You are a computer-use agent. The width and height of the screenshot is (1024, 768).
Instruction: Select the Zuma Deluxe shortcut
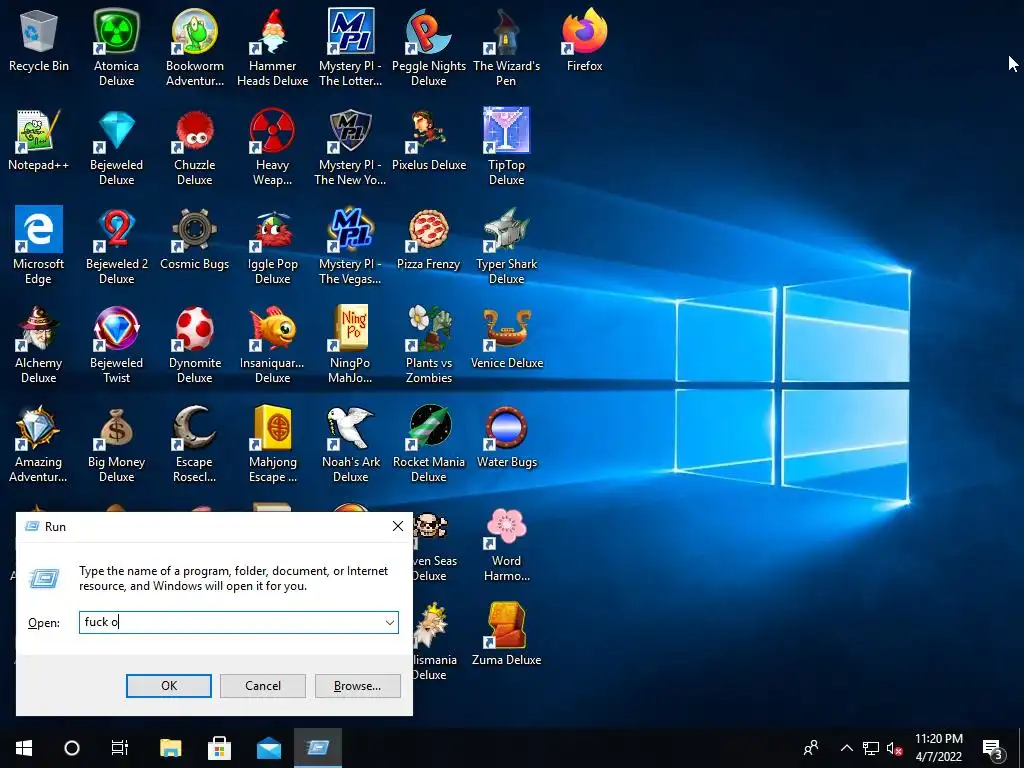coord(507,633)
